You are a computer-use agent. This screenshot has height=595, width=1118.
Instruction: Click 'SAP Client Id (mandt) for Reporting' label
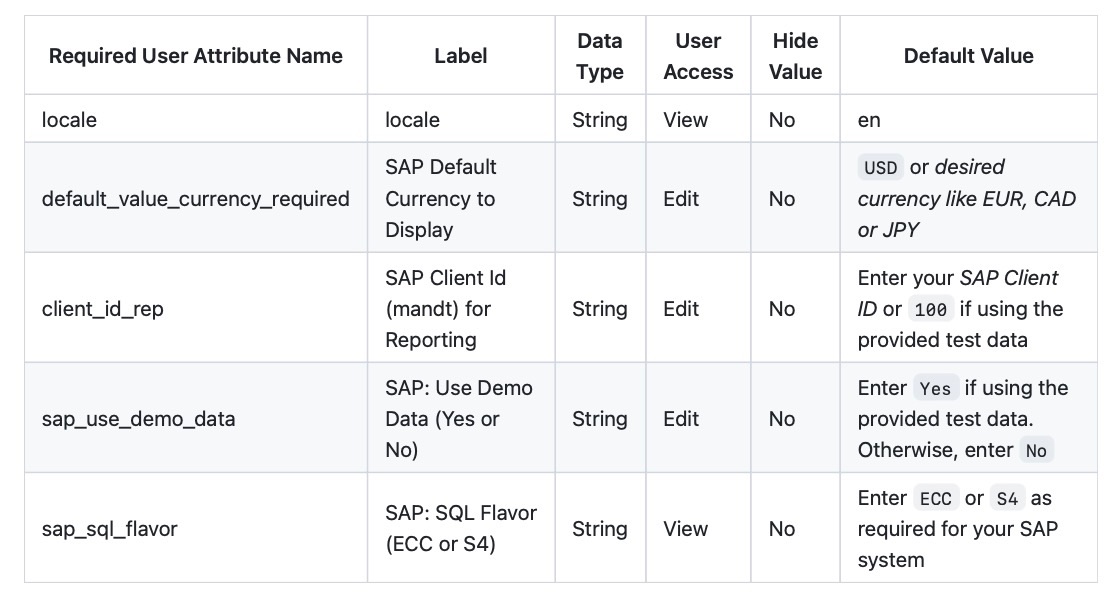tap(446, 308)
